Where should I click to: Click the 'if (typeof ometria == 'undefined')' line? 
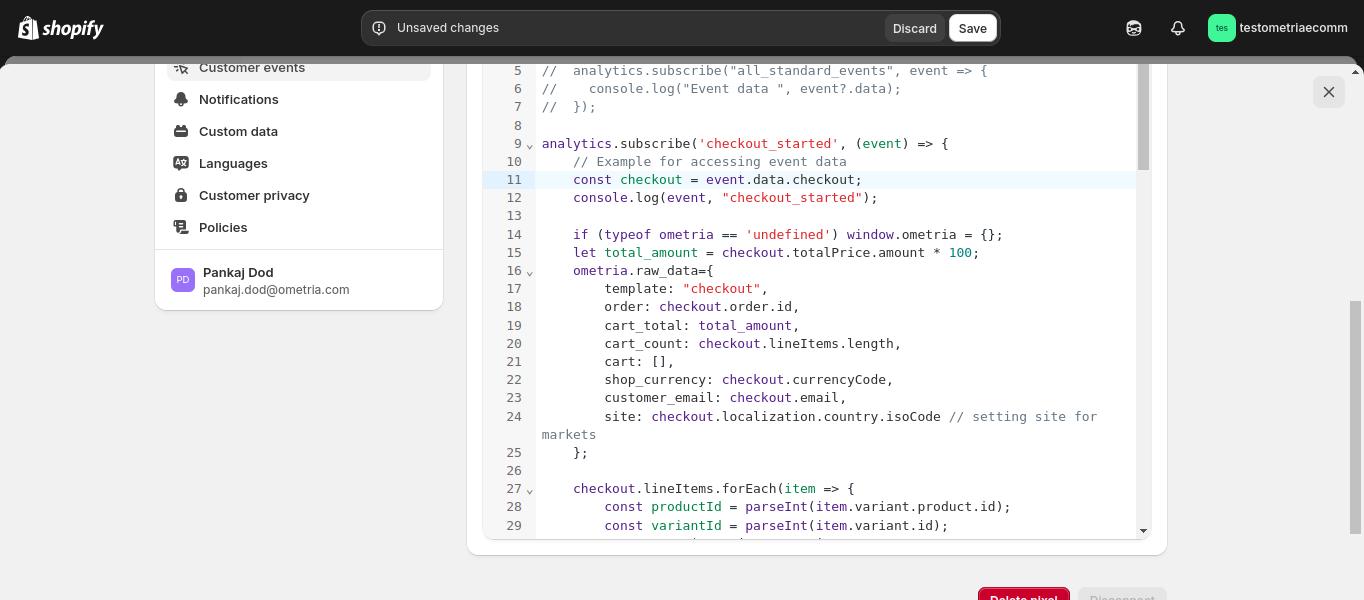788,235
